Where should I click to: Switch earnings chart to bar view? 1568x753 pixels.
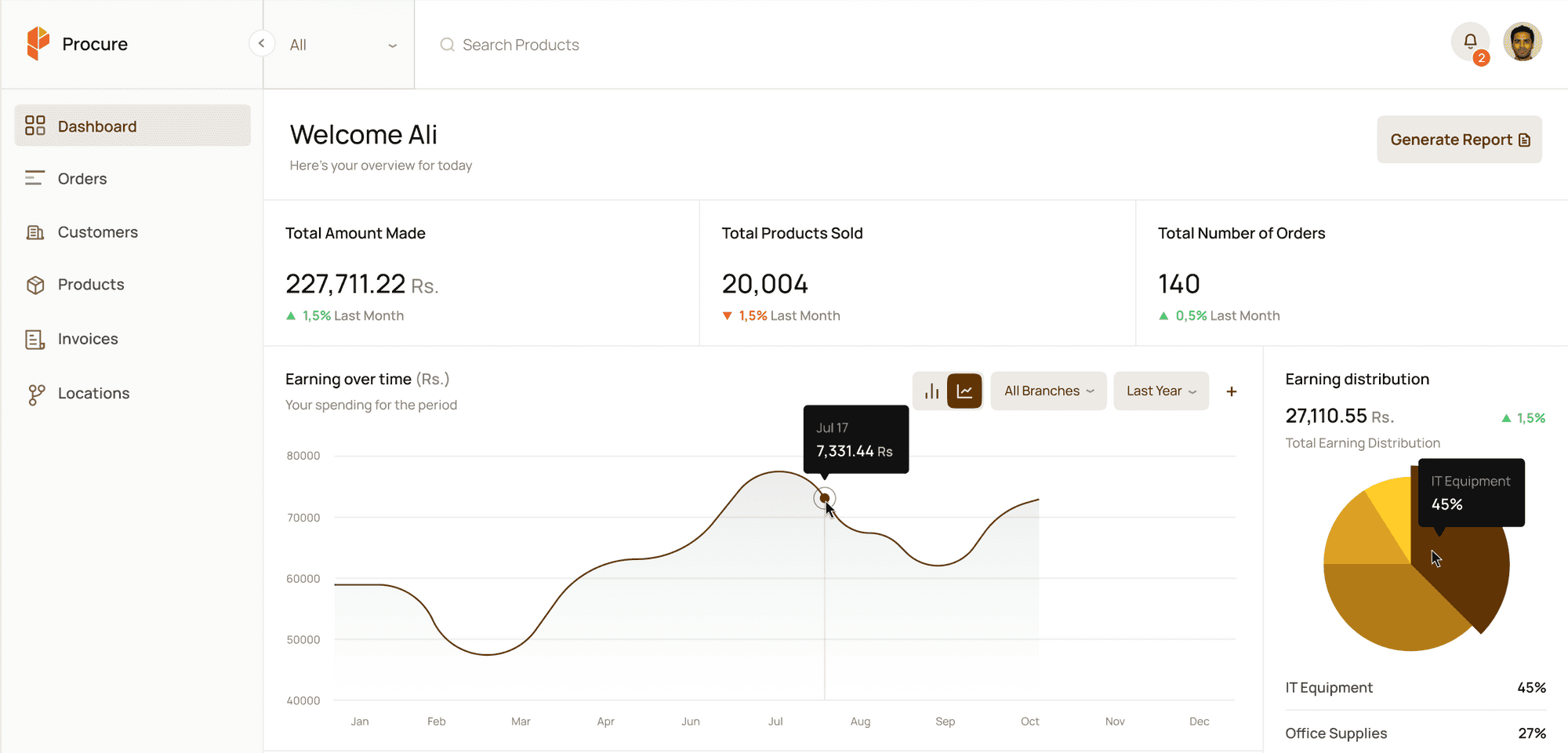click(x=931, y=391)
